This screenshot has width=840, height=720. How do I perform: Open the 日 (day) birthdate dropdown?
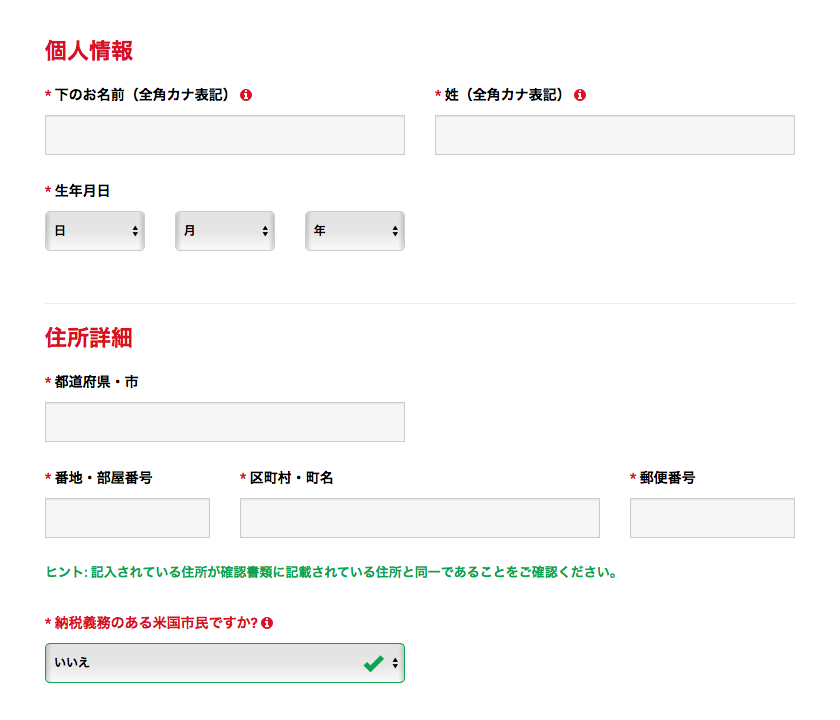[95, 231]
